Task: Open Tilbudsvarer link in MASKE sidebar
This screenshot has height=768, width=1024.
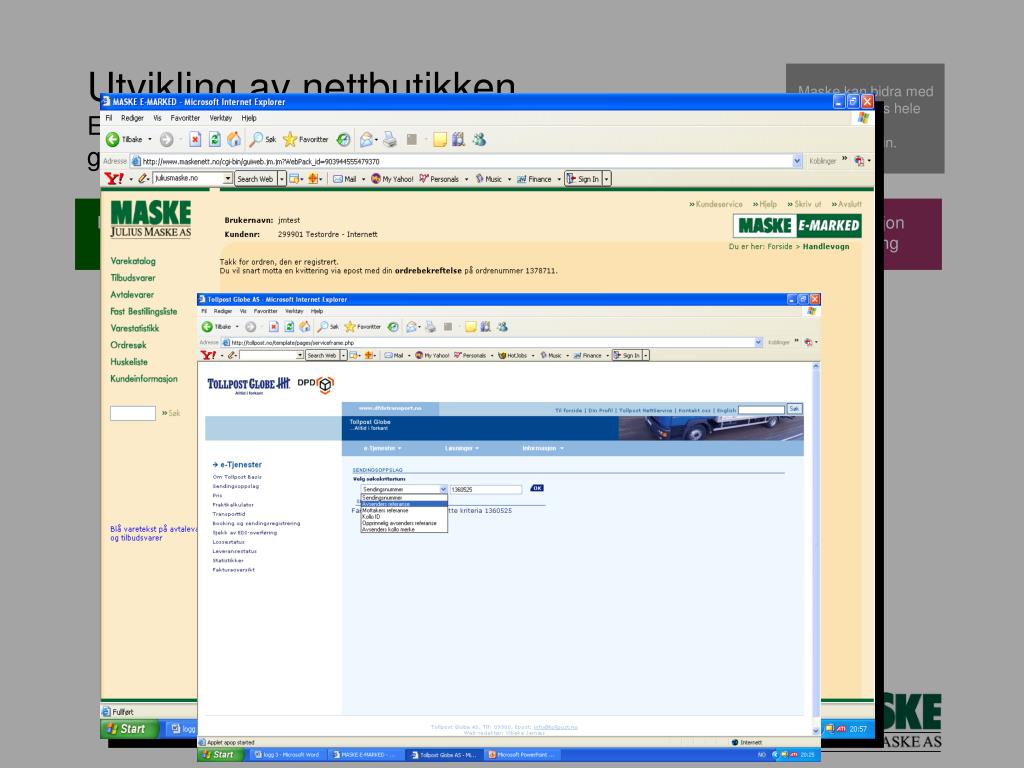Action: (x=133, y=278)
